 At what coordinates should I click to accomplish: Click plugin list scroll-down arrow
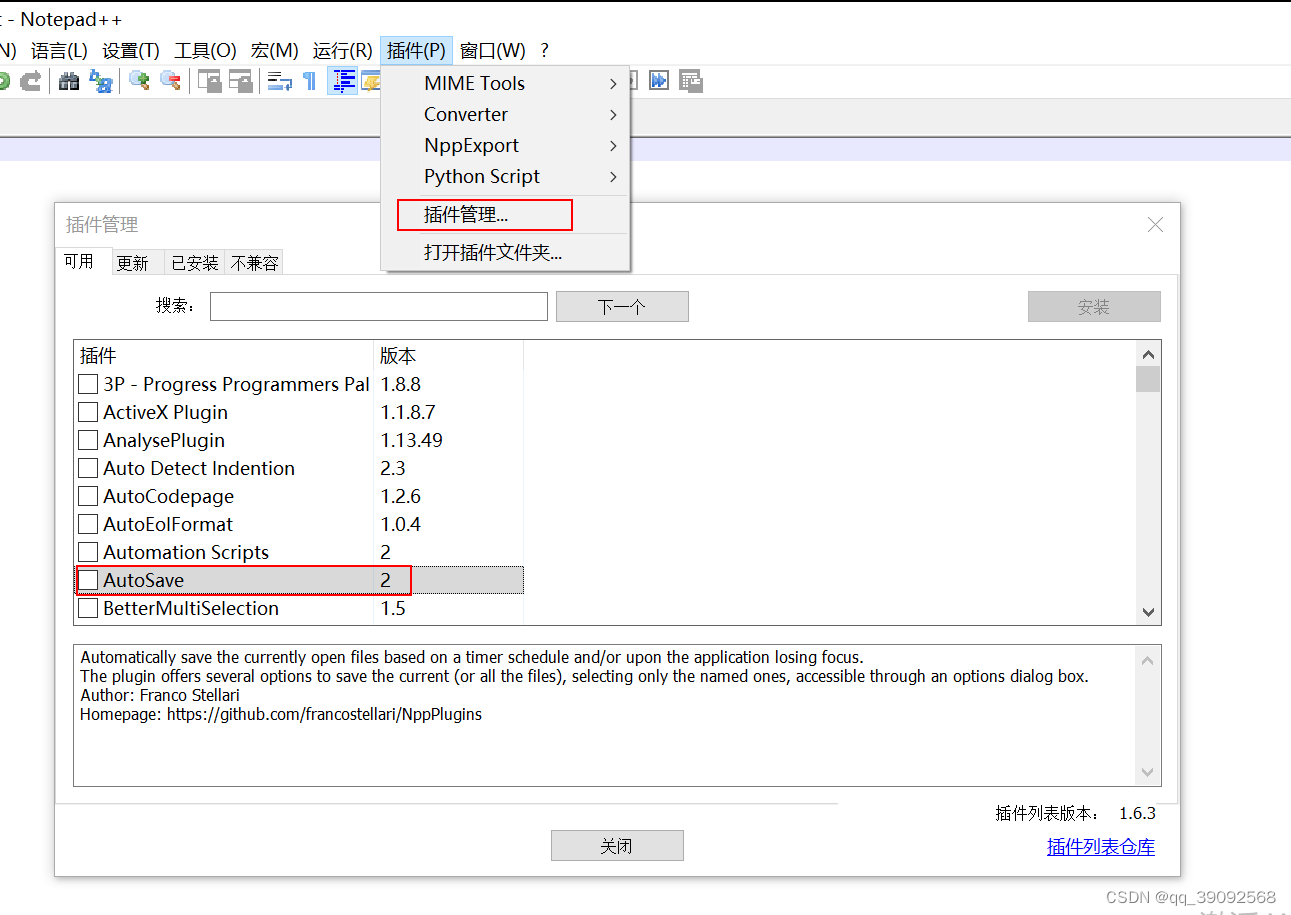tap(1148, 612)
